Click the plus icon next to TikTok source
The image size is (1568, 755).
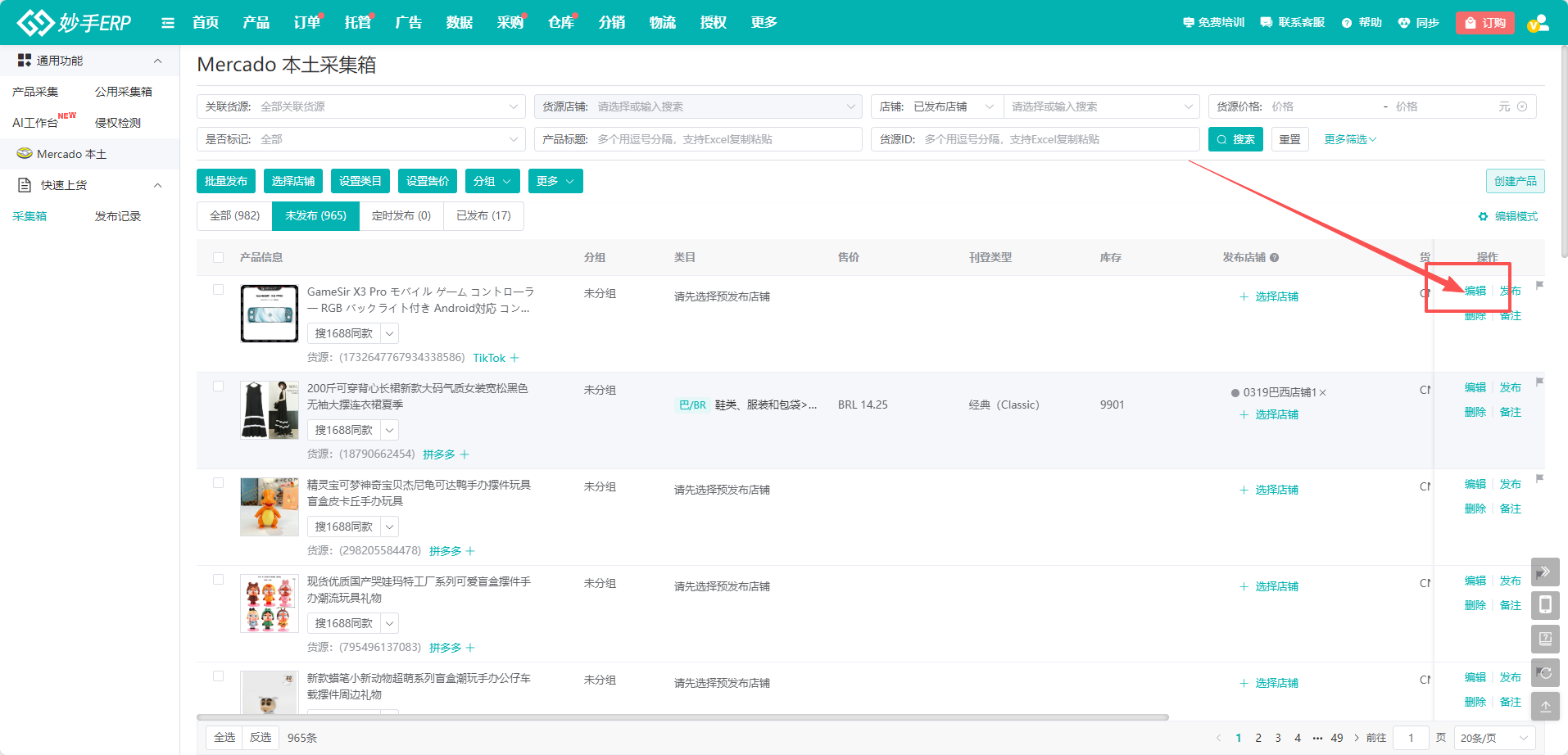click(514, 358)
